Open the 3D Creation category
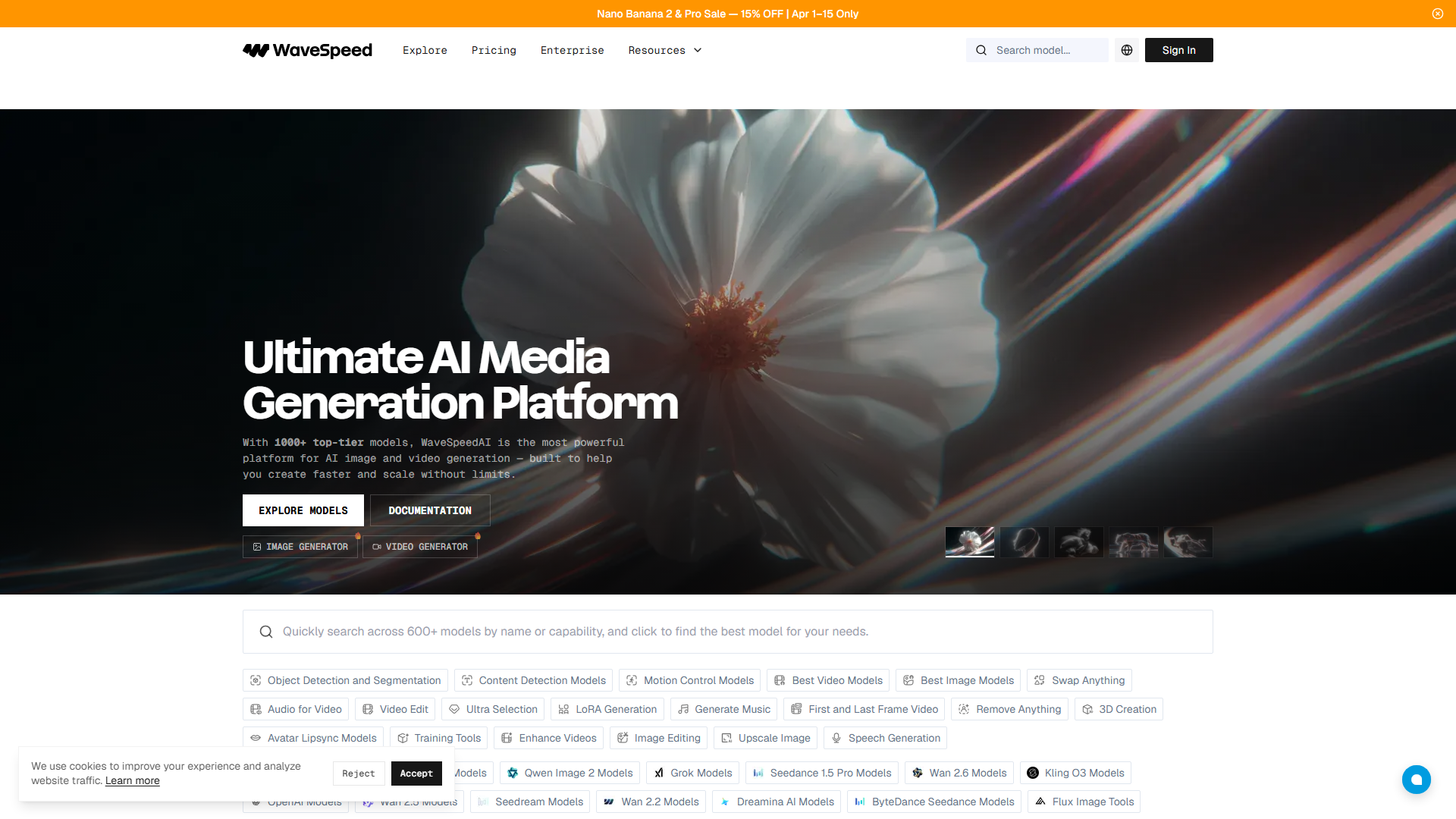The height and width of the screenshot is (819, 1456). click(x=1119, y=709)
